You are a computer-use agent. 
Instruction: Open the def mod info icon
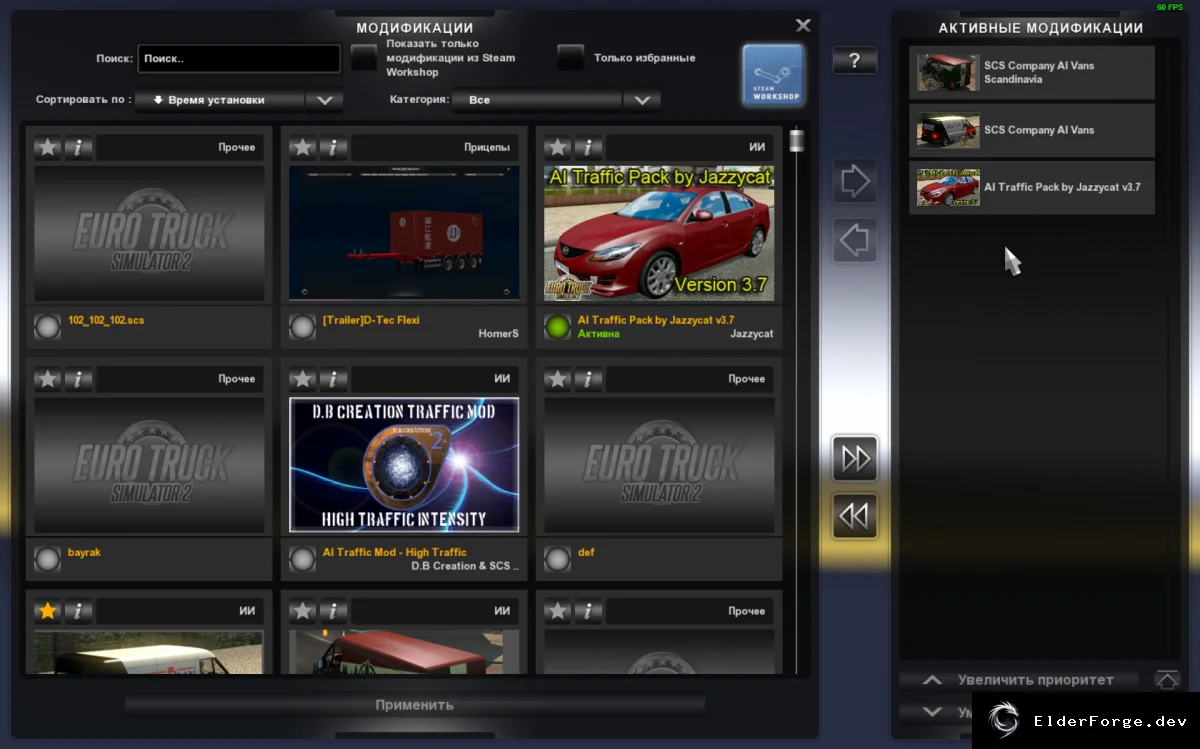coord(588,380)
